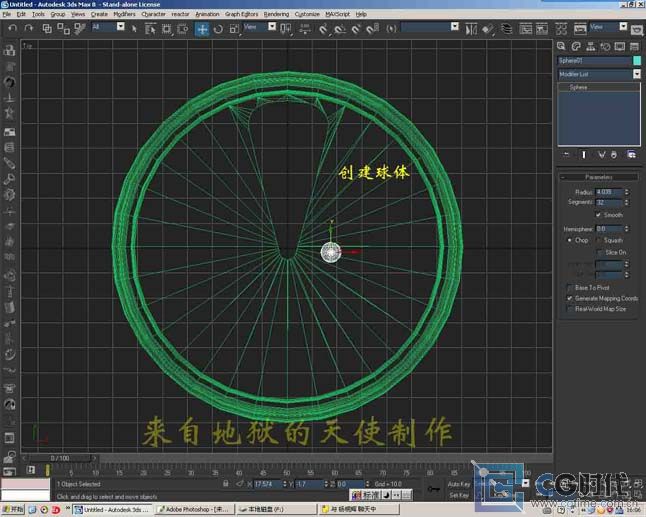
Task: Select the Bind to Space Warp tool
Action: point(80,28)
